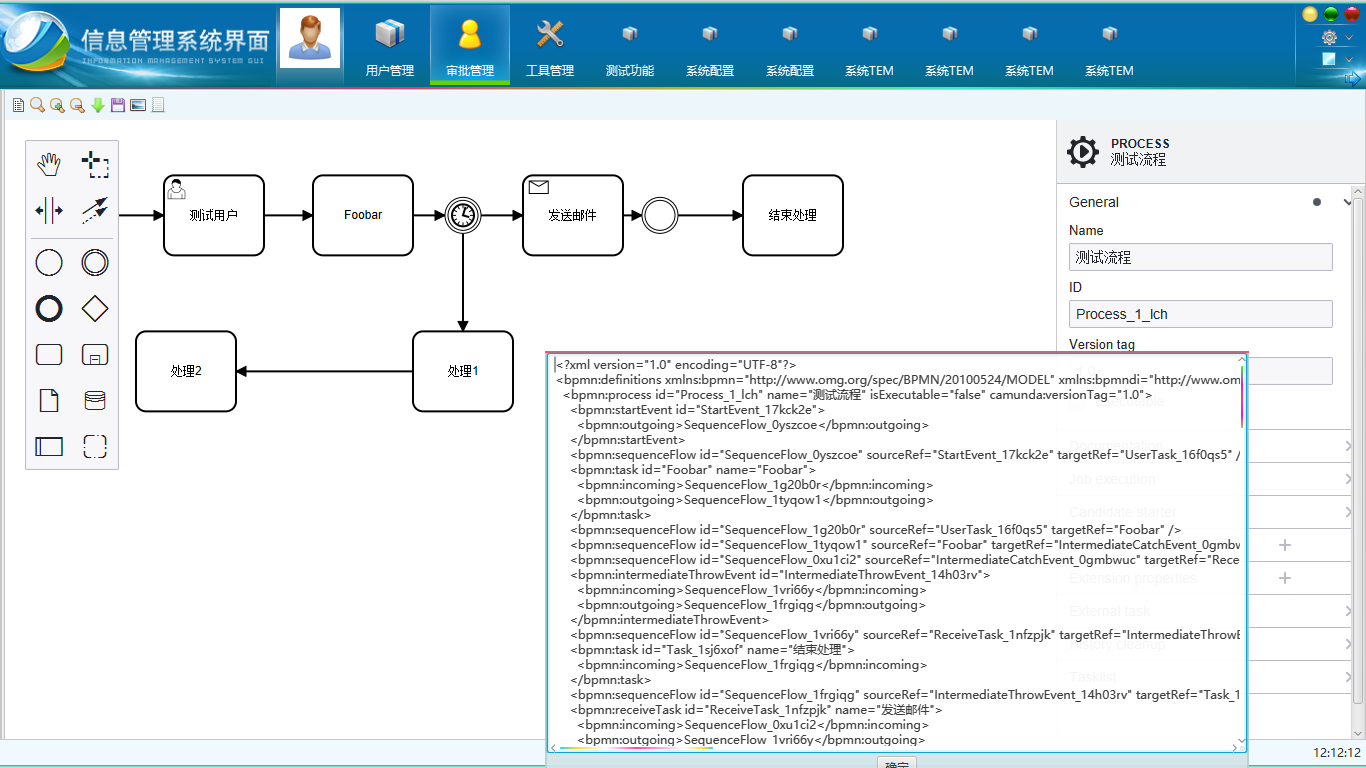Select the create/remove space tool

pyautogui.click(x=49, y=211)
